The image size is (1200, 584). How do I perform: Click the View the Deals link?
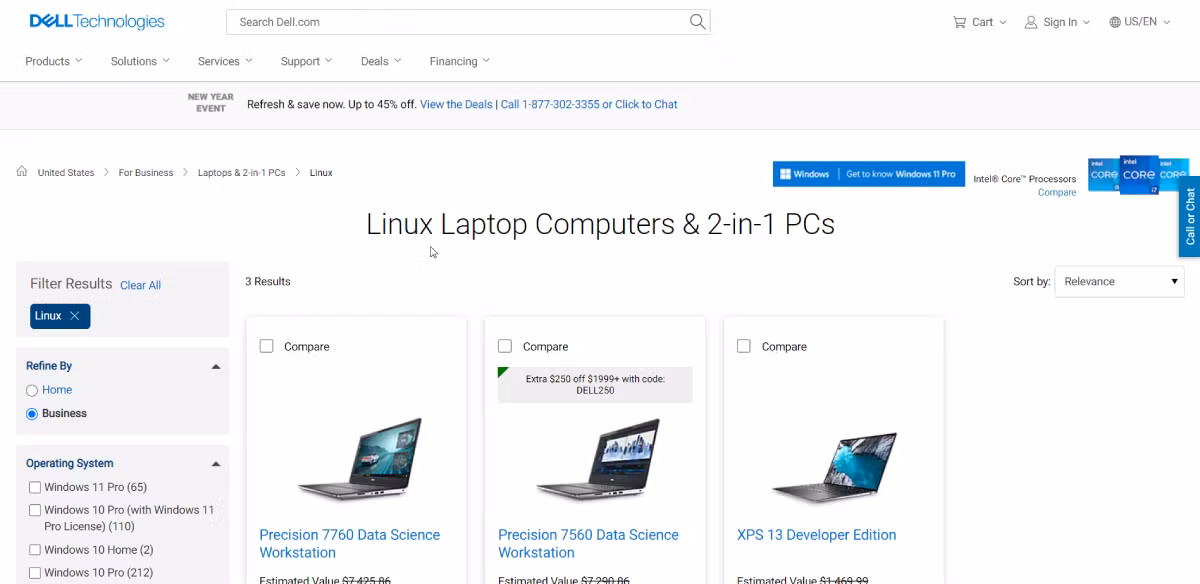[x=456, y=104]
